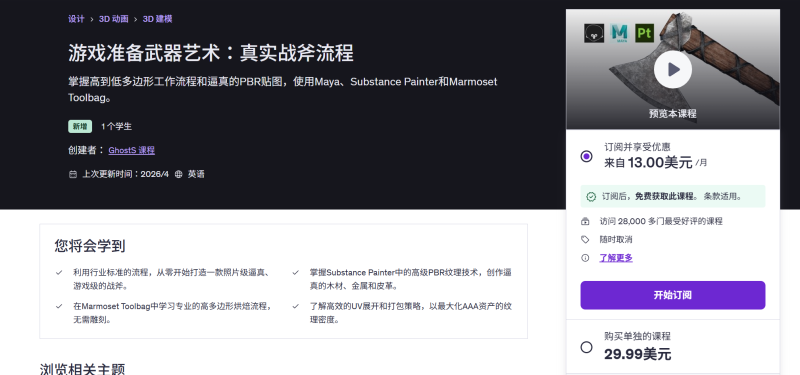This screenshot has height=375, width=800.
Task: Click the 英语 language label
Action: 196,174
